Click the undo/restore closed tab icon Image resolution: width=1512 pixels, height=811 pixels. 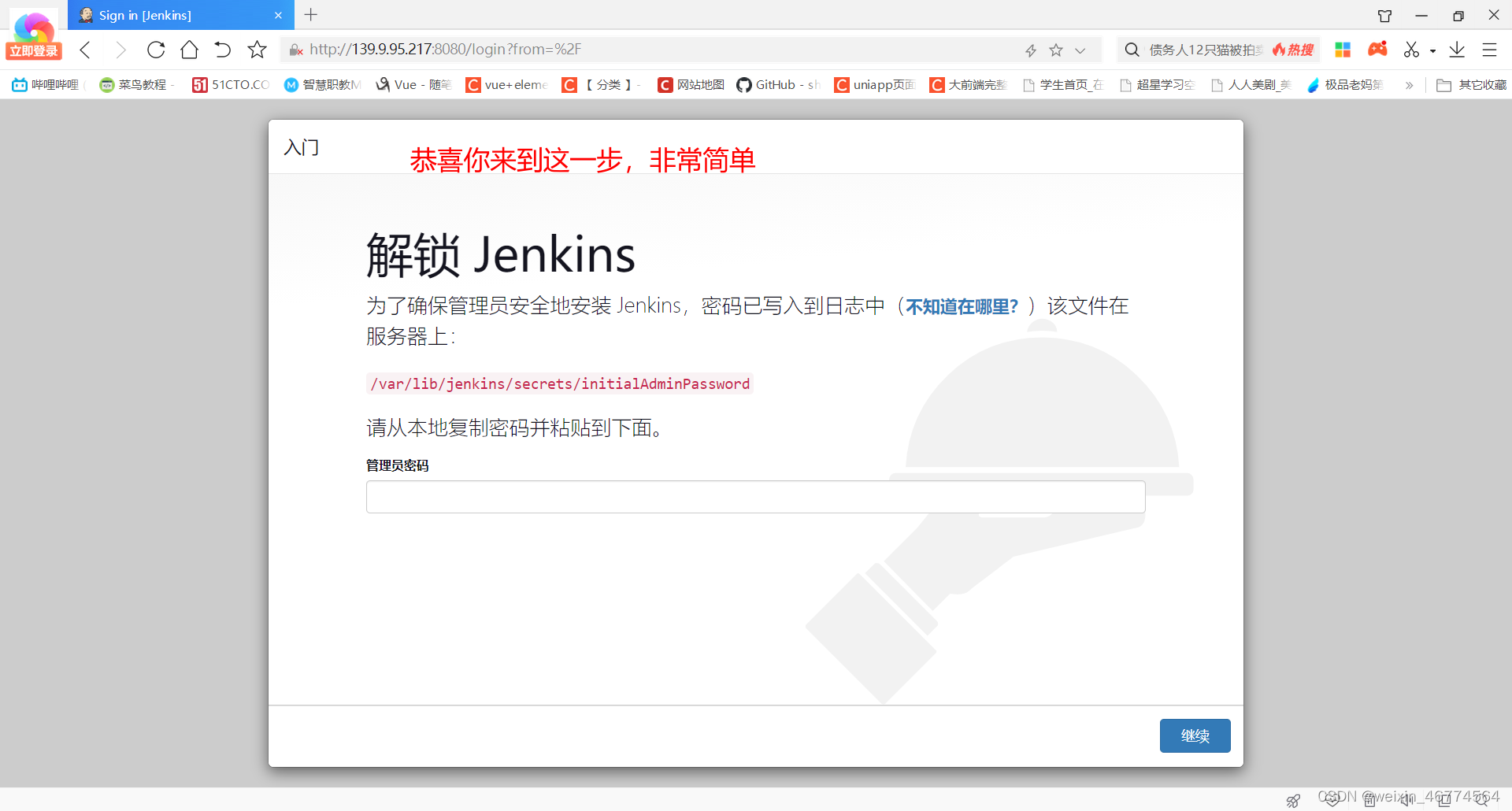click(223, 50)
